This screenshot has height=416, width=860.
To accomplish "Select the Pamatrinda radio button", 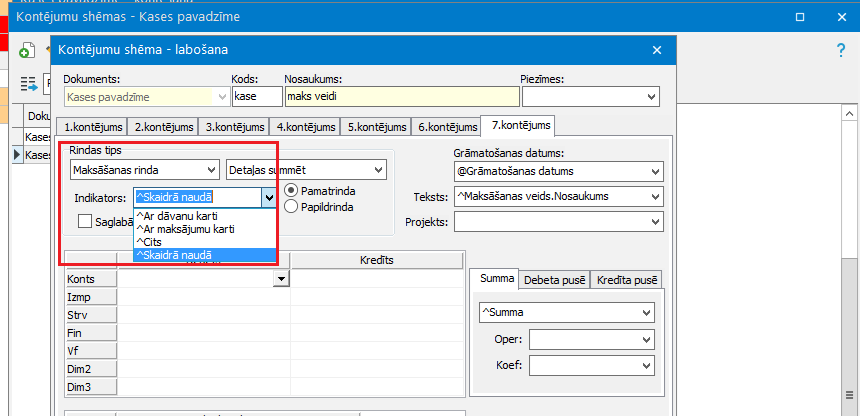I will click(x=292, y=190).
